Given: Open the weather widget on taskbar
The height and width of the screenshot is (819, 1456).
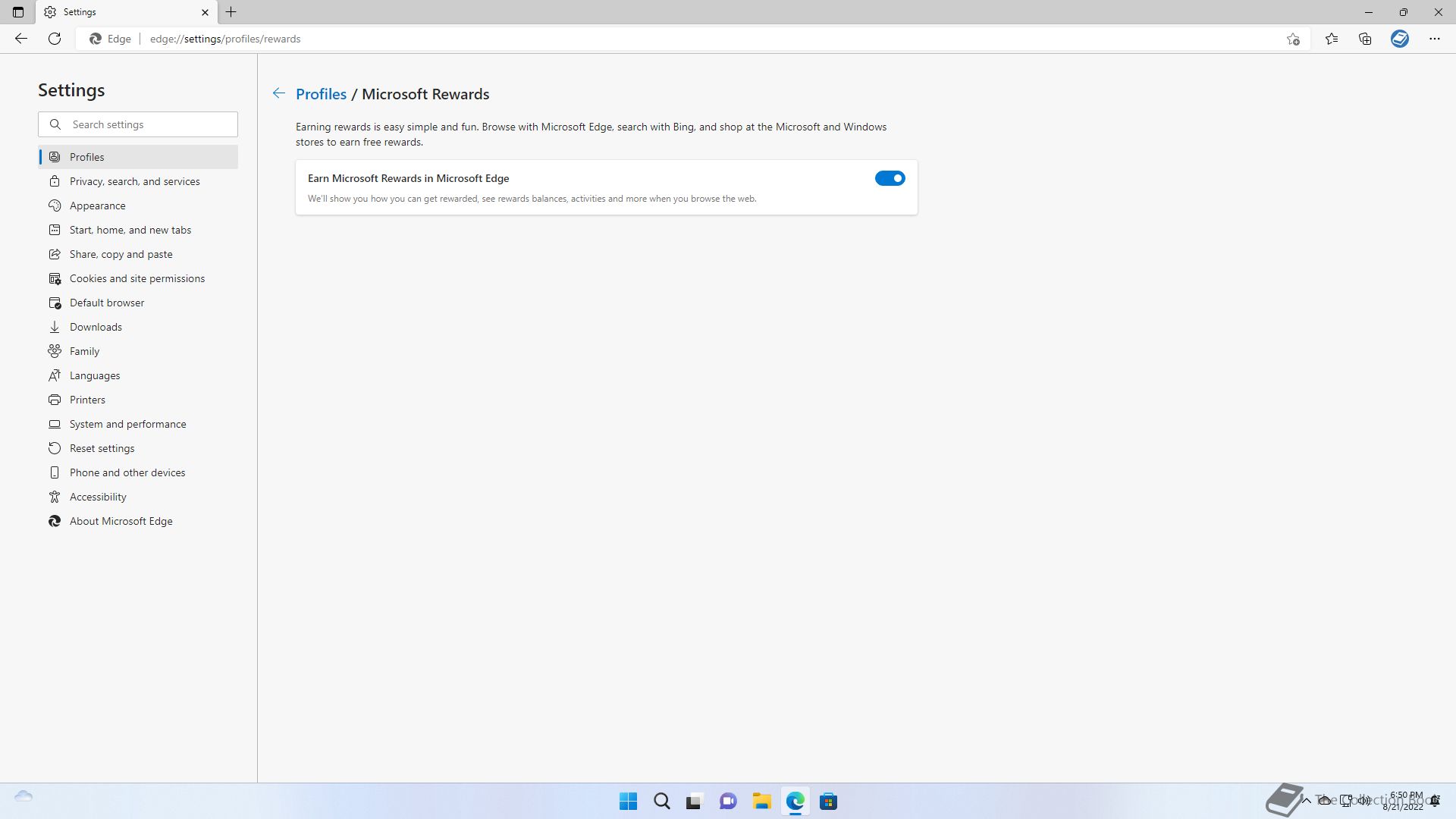Looking at the screenshot, I should point(24,796).
